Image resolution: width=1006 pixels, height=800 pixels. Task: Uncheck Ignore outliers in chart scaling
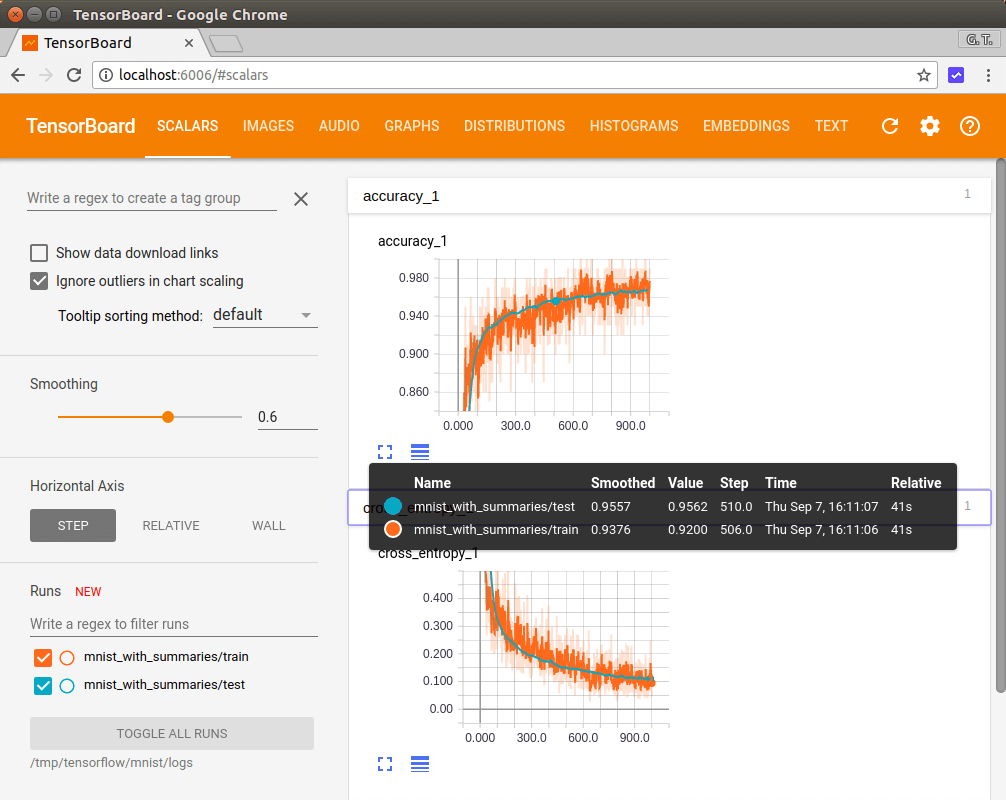pyautogui.click(x=39, y=281)
